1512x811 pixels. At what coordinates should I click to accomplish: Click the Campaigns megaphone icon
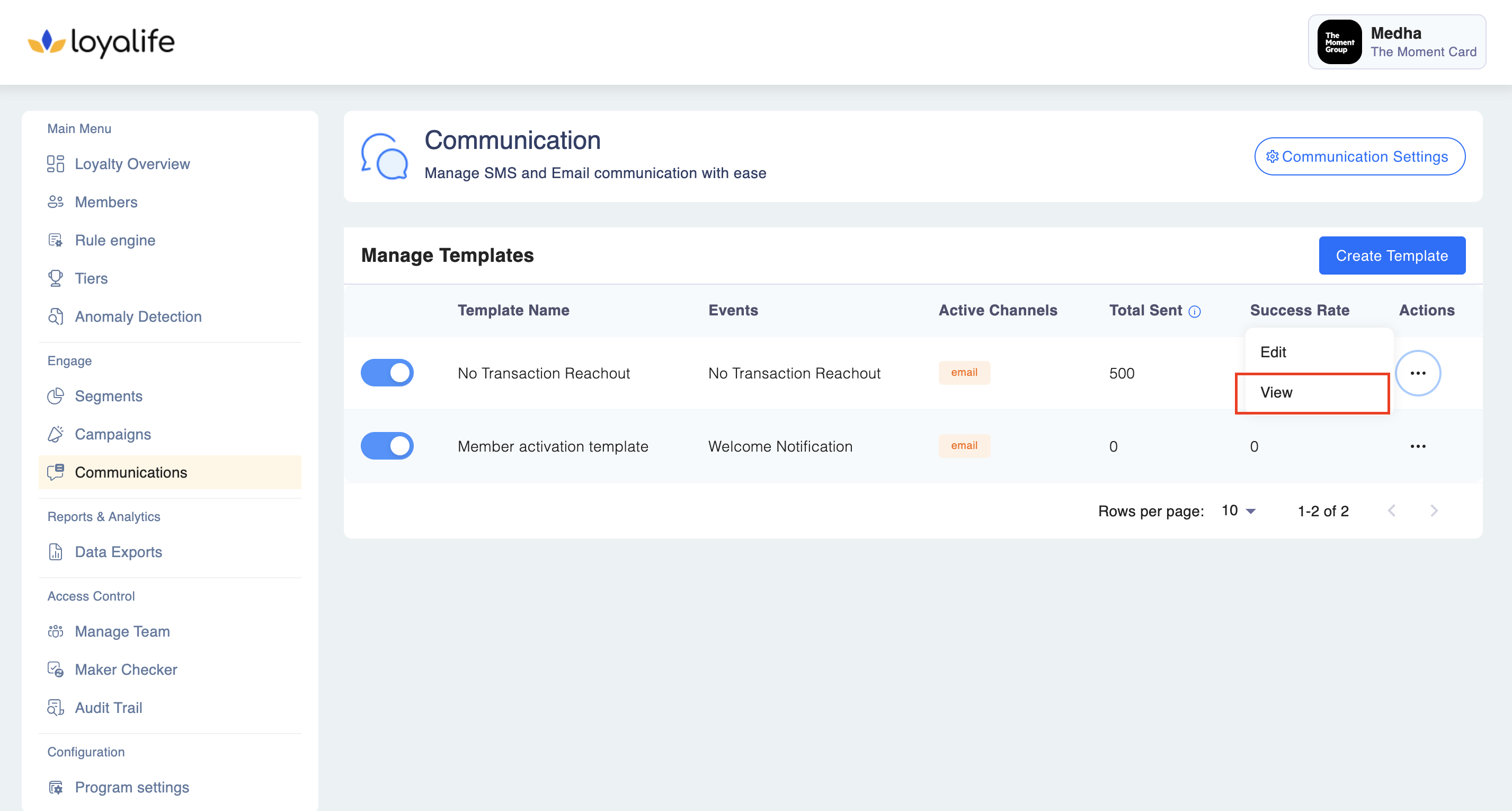pos(55,435)
